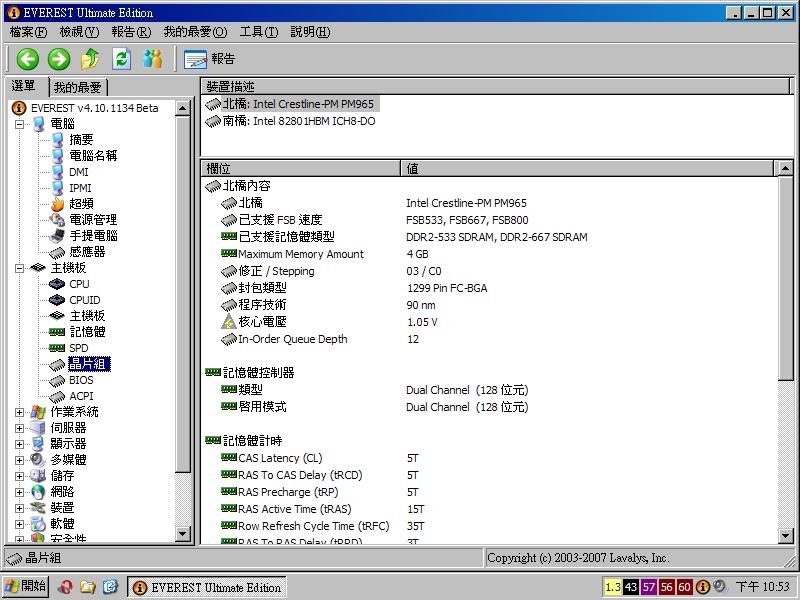The height and width of the screenshot is (600, 800).
Task: Click the memory module icon beside SPD
Action: [57, 348]
